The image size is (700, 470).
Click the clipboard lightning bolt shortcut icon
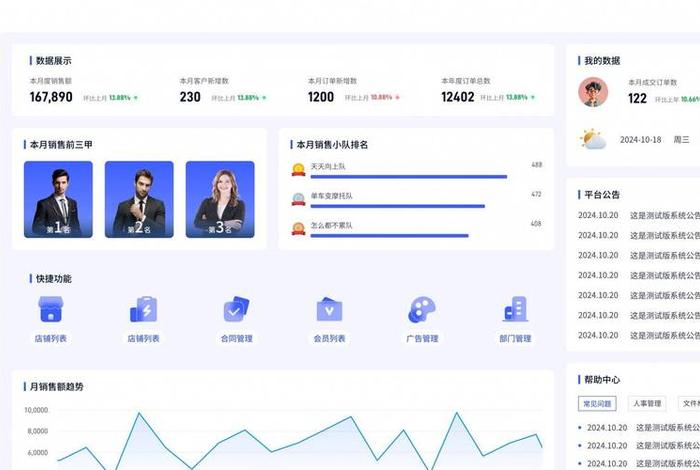pos(143,309)
